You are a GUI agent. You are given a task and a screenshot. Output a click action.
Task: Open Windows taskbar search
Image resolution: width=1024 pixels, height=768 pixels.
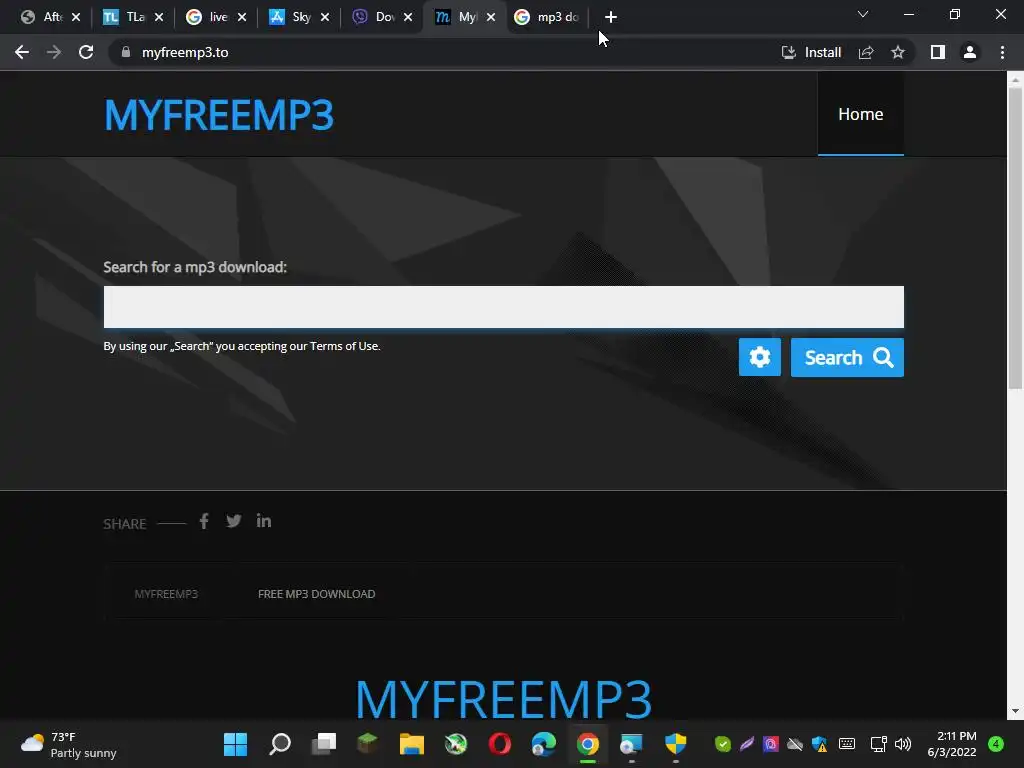(x=280, y=744)
